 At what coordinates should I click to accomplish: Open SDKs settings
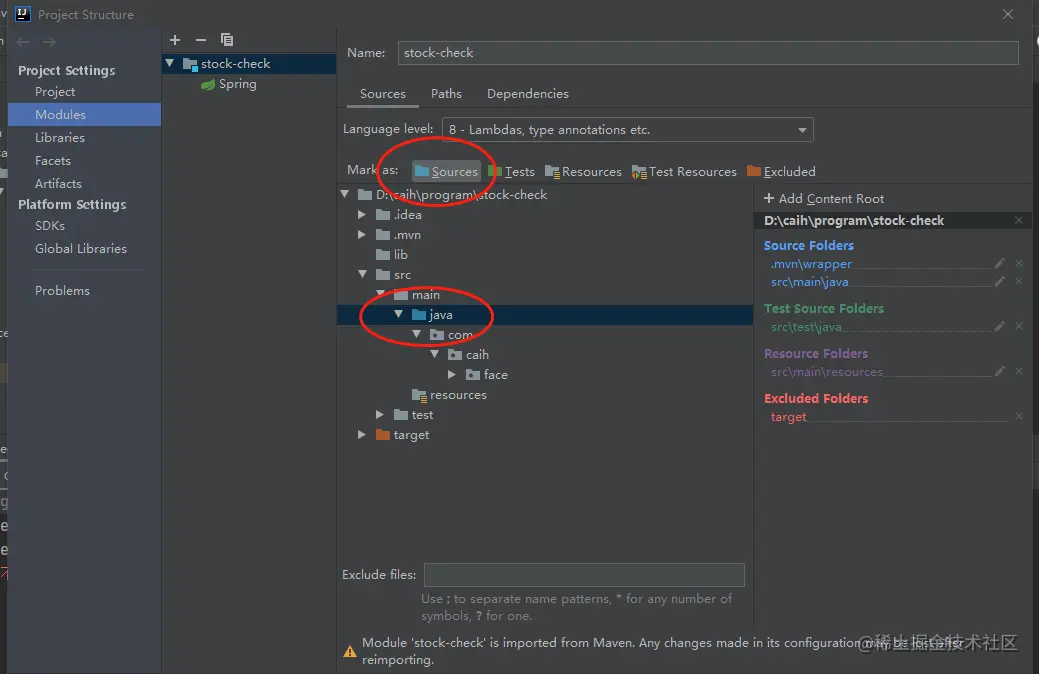click(x=50, y=226)
